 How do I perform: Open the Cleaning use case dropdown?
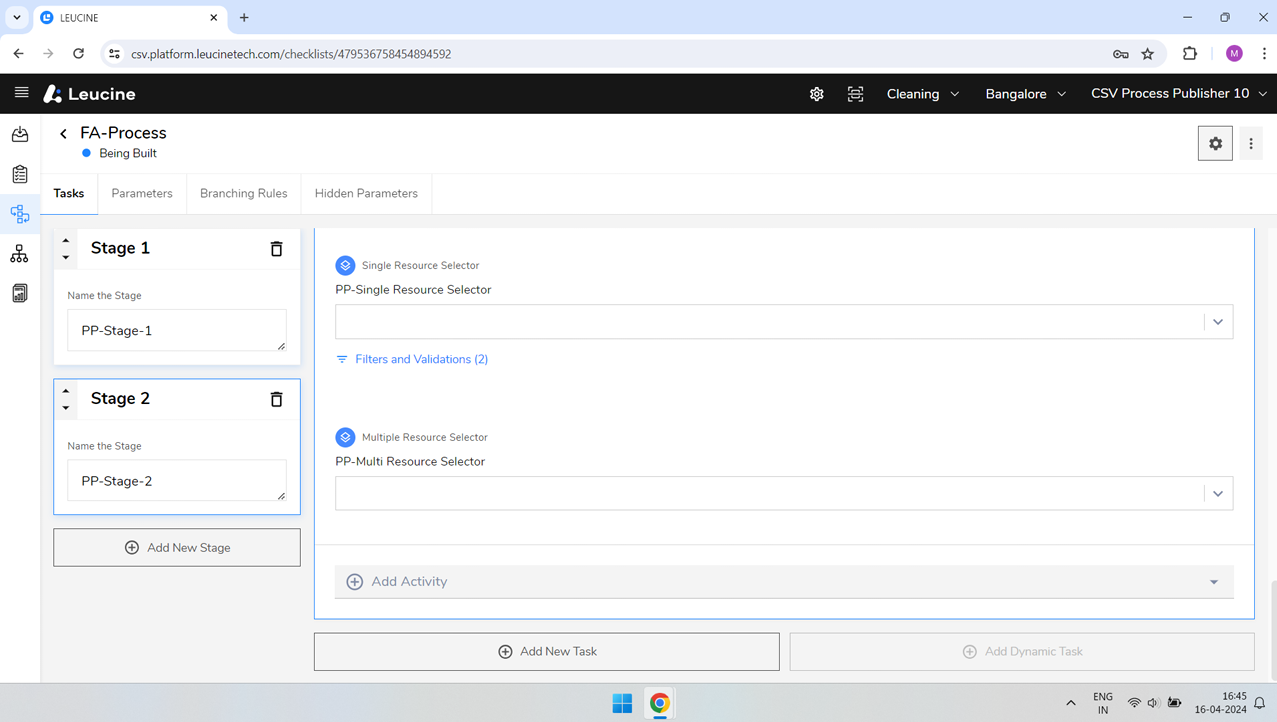click(921, 93)
